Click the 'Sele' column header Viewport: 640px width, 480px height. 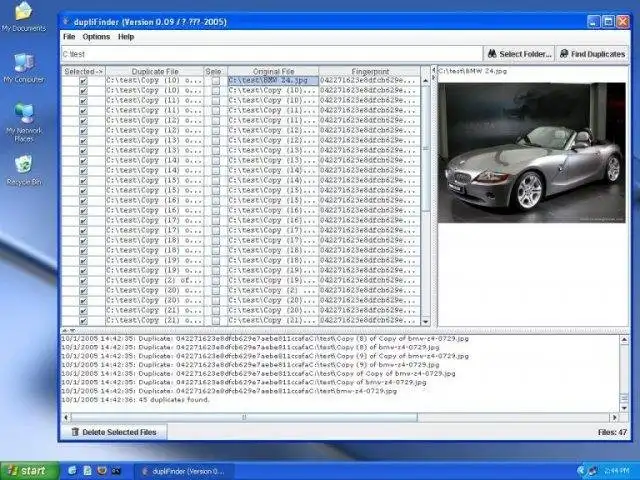pyautogui.click(x=216, y=71)
